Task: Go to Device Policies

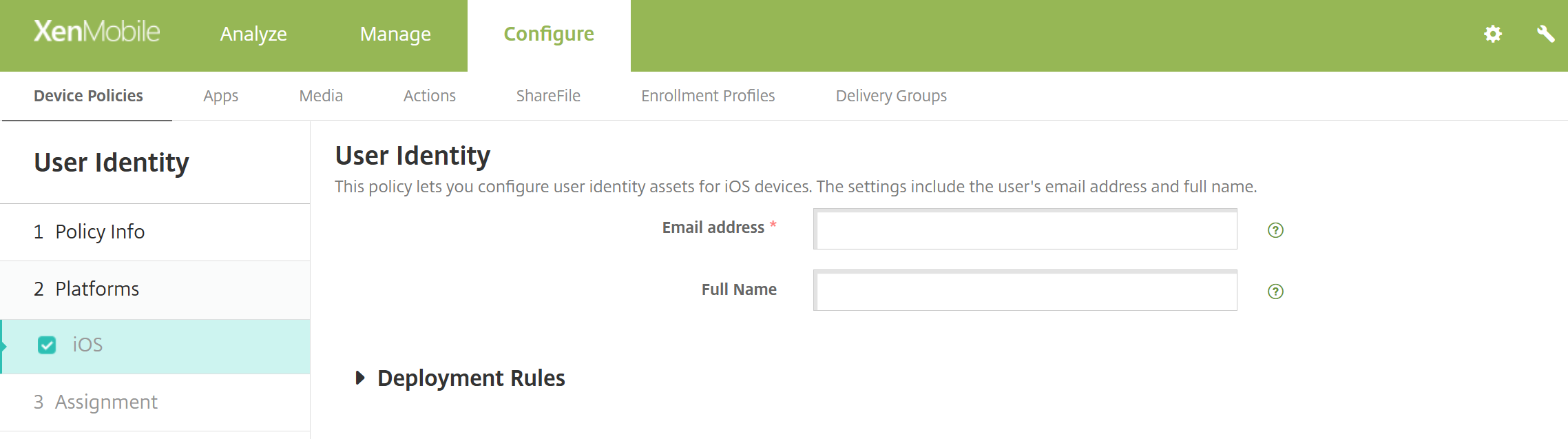Action: point(87,96)
